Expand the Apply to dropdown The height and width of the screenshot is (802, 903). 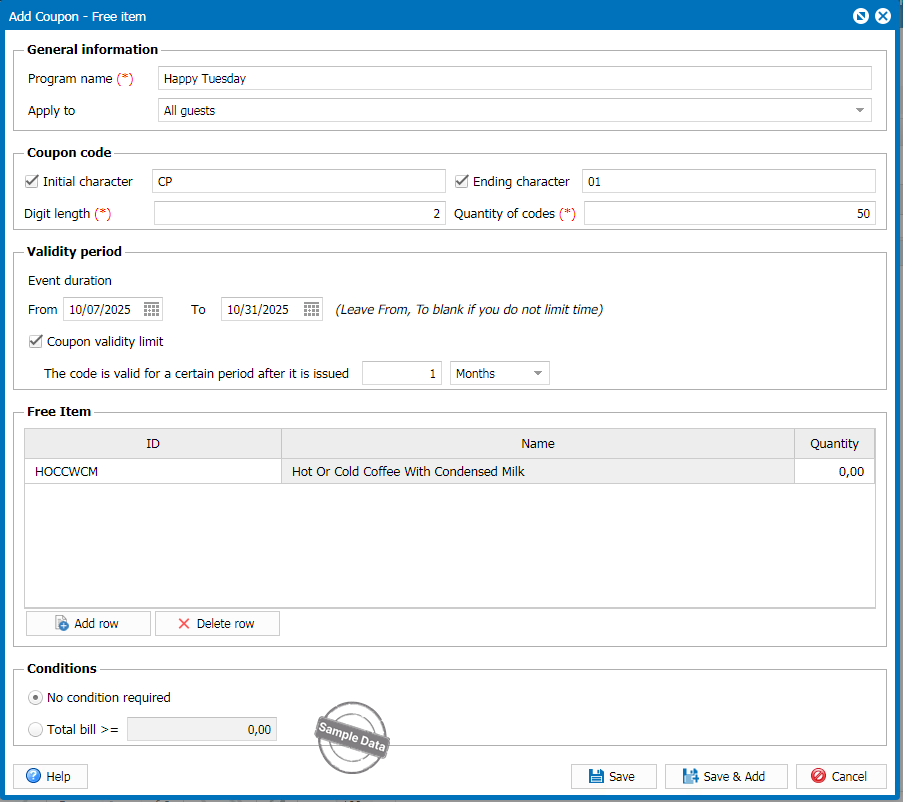[860, 110]
